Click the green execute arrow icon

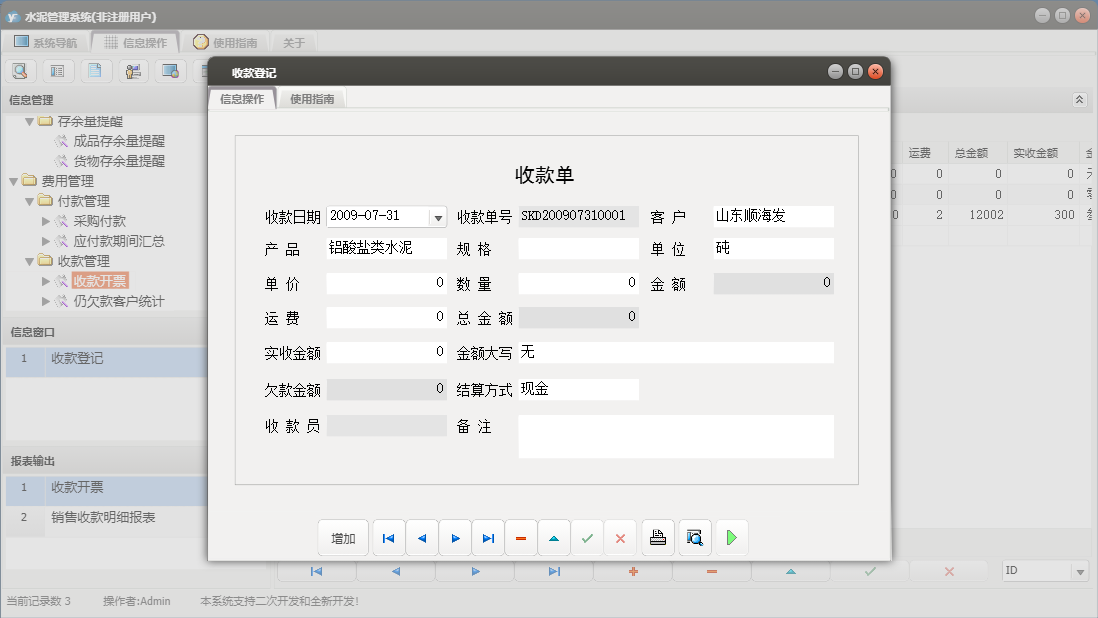coord(731,537)
